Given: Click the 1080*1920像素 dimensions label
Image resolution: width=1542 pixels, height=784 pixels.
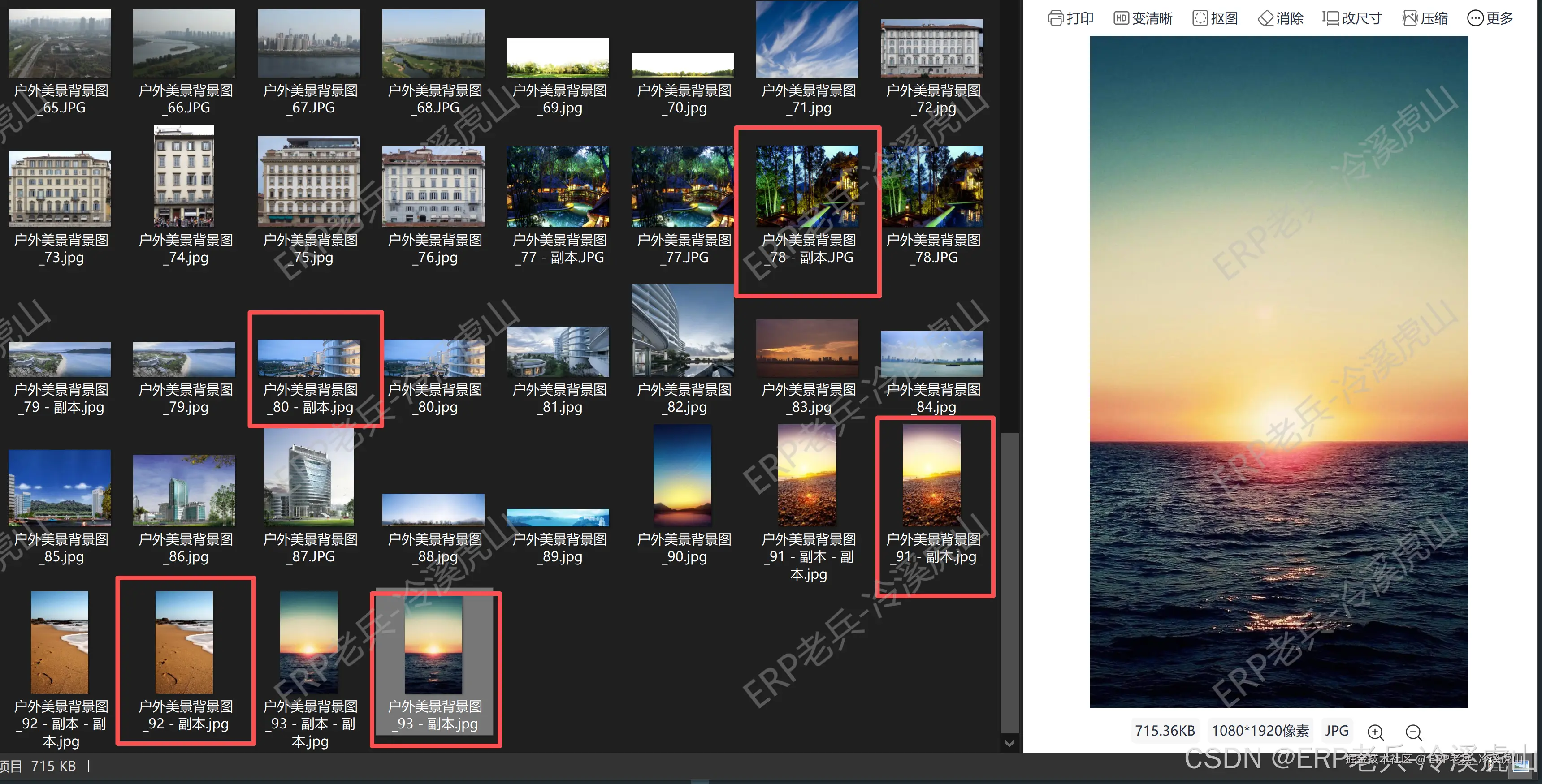Looking at the screenshot, I should [1260, 731].
